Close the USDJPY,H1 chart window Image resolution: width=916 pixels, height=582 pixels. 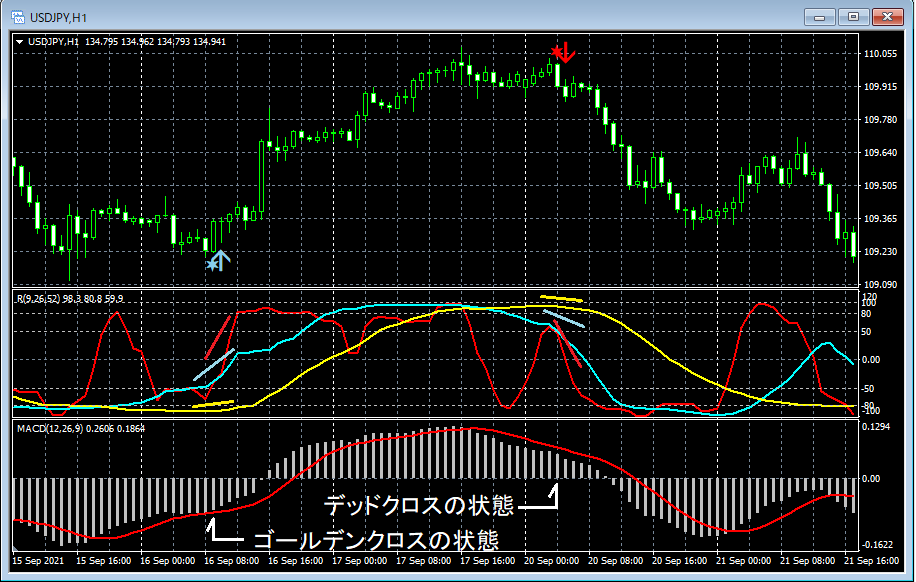click(887, 17)
